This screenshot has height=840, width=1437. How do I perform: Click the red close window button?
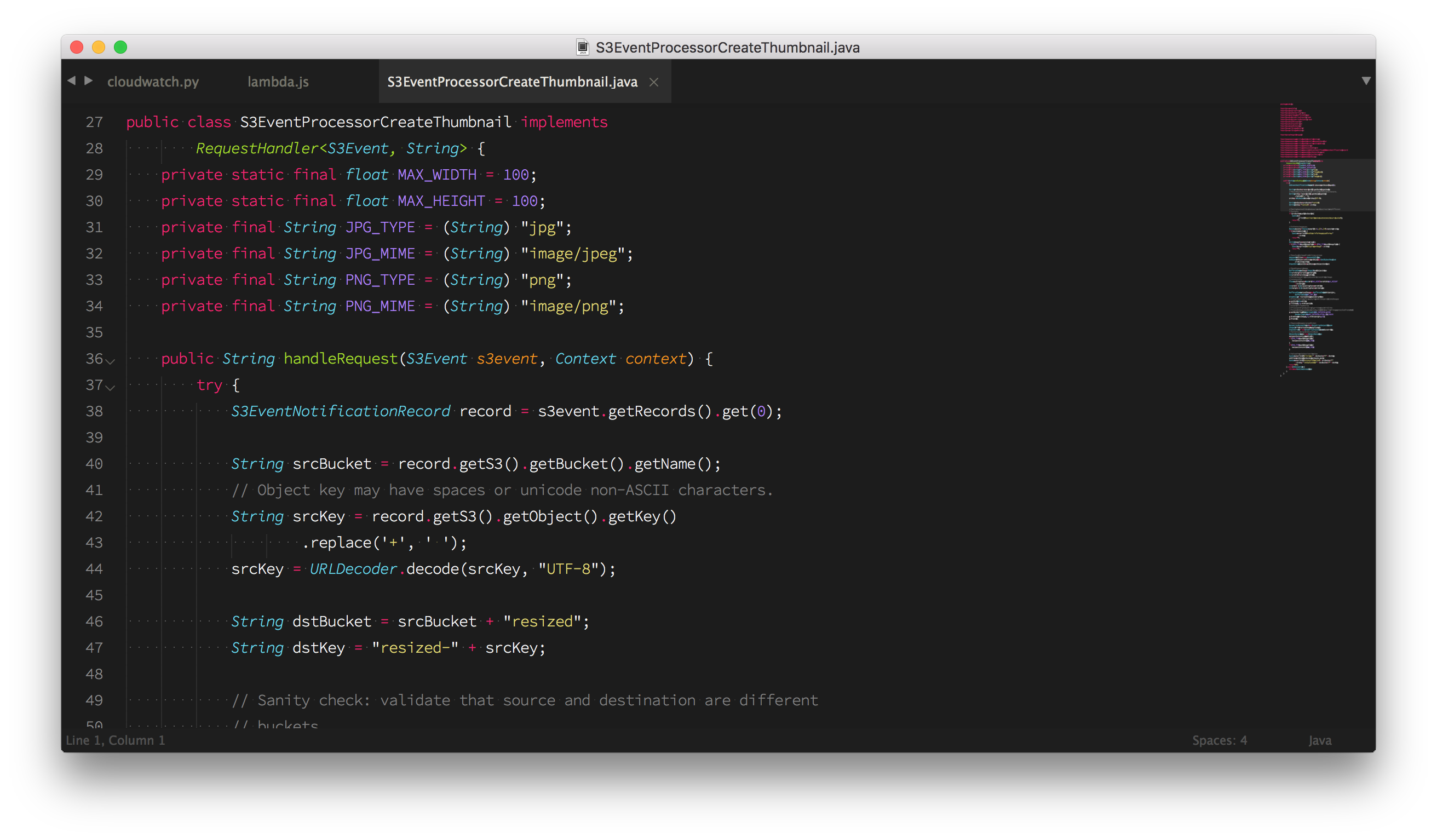click(77, 47)
